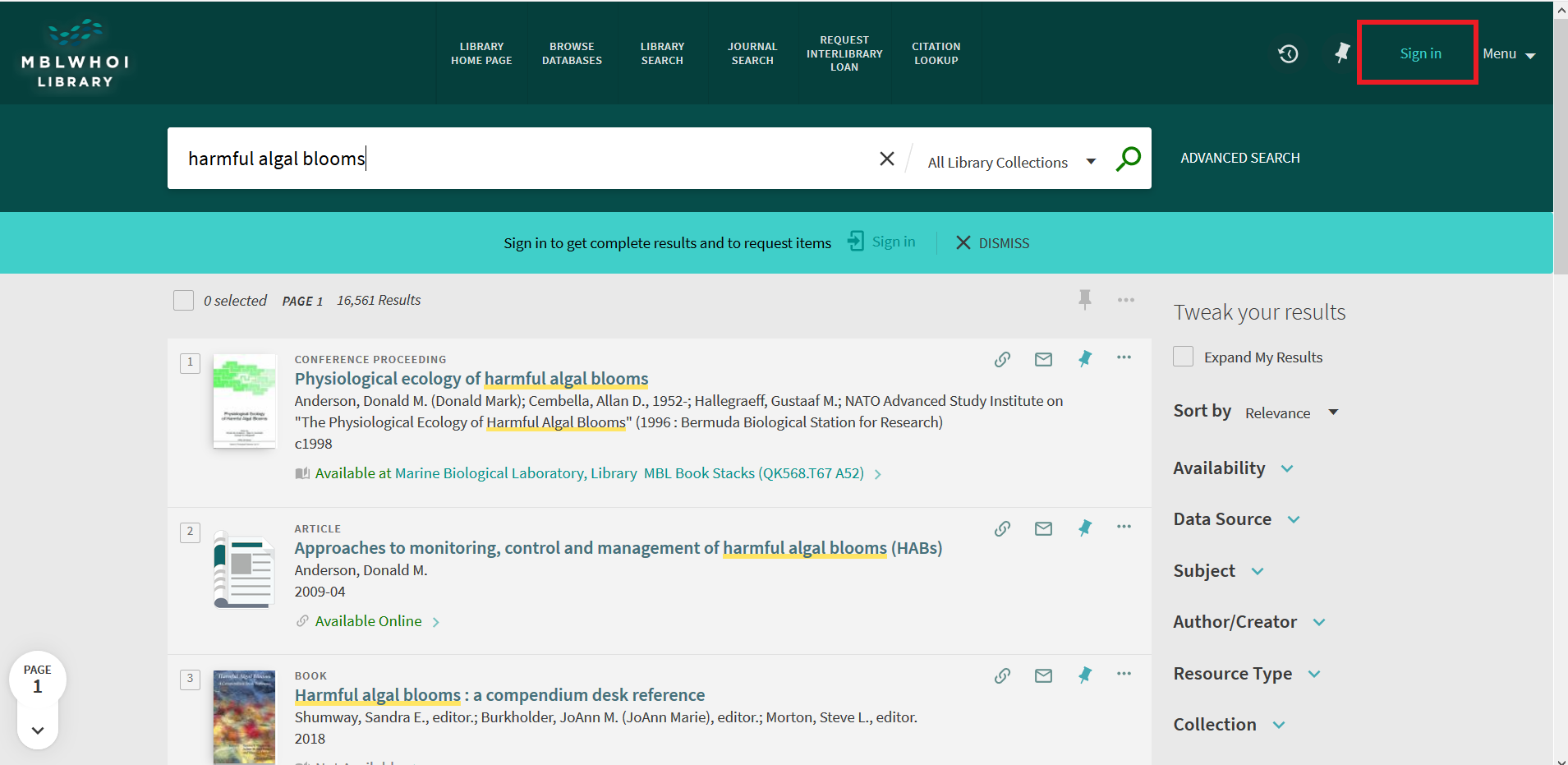Select result number 3 checkbox

pos(190,679)
